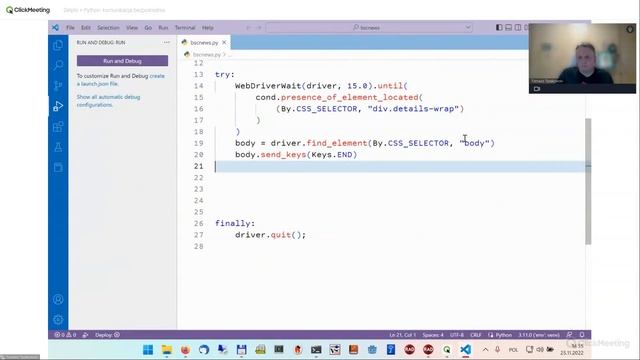Click the debug status bar icon
Image resolution: width=640 pixels, height=360 pixels.
pyautogui.click(x=85, y=335)
